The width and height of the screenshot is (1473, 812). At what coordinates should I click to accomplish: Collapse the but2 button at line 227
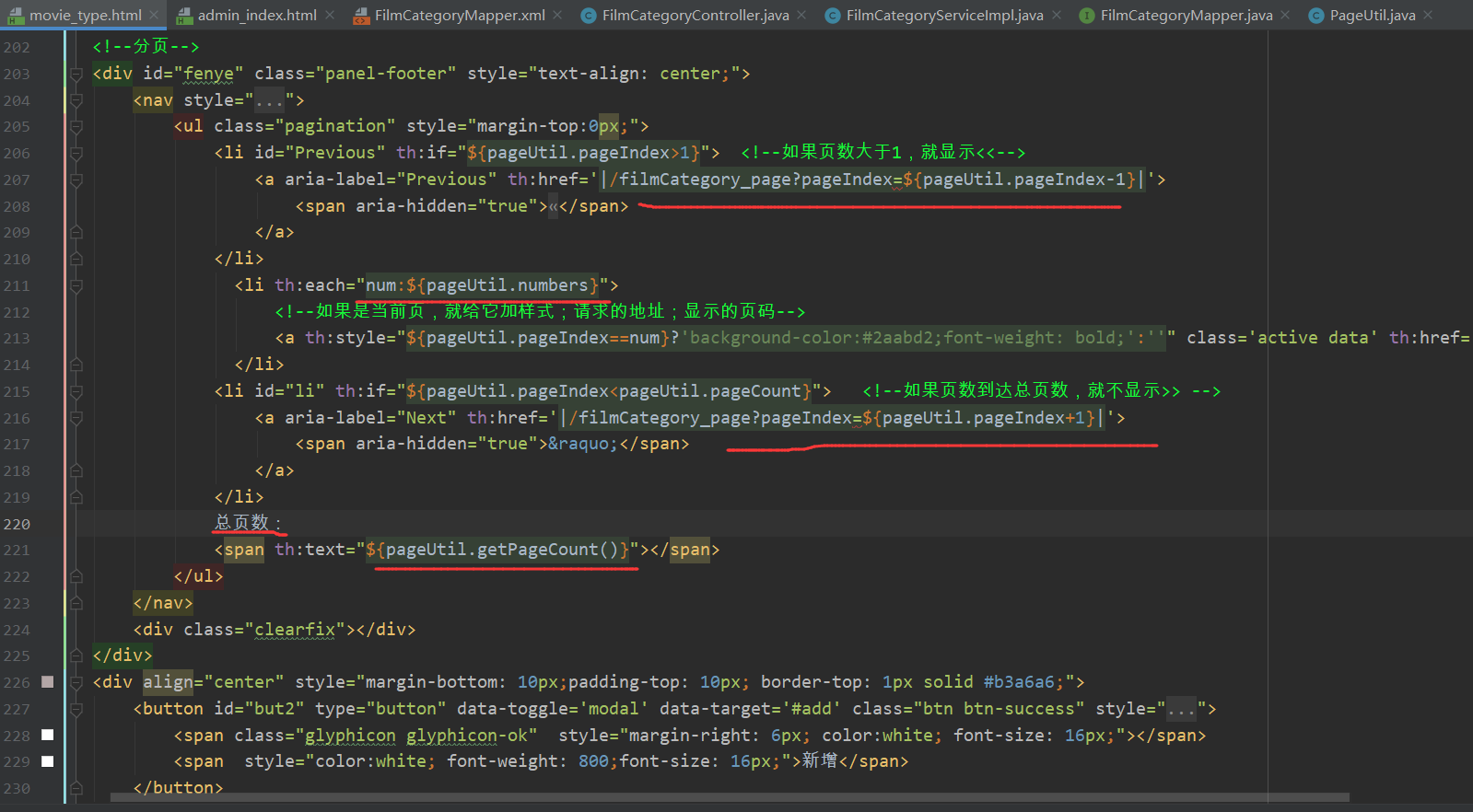pos(76,709)
